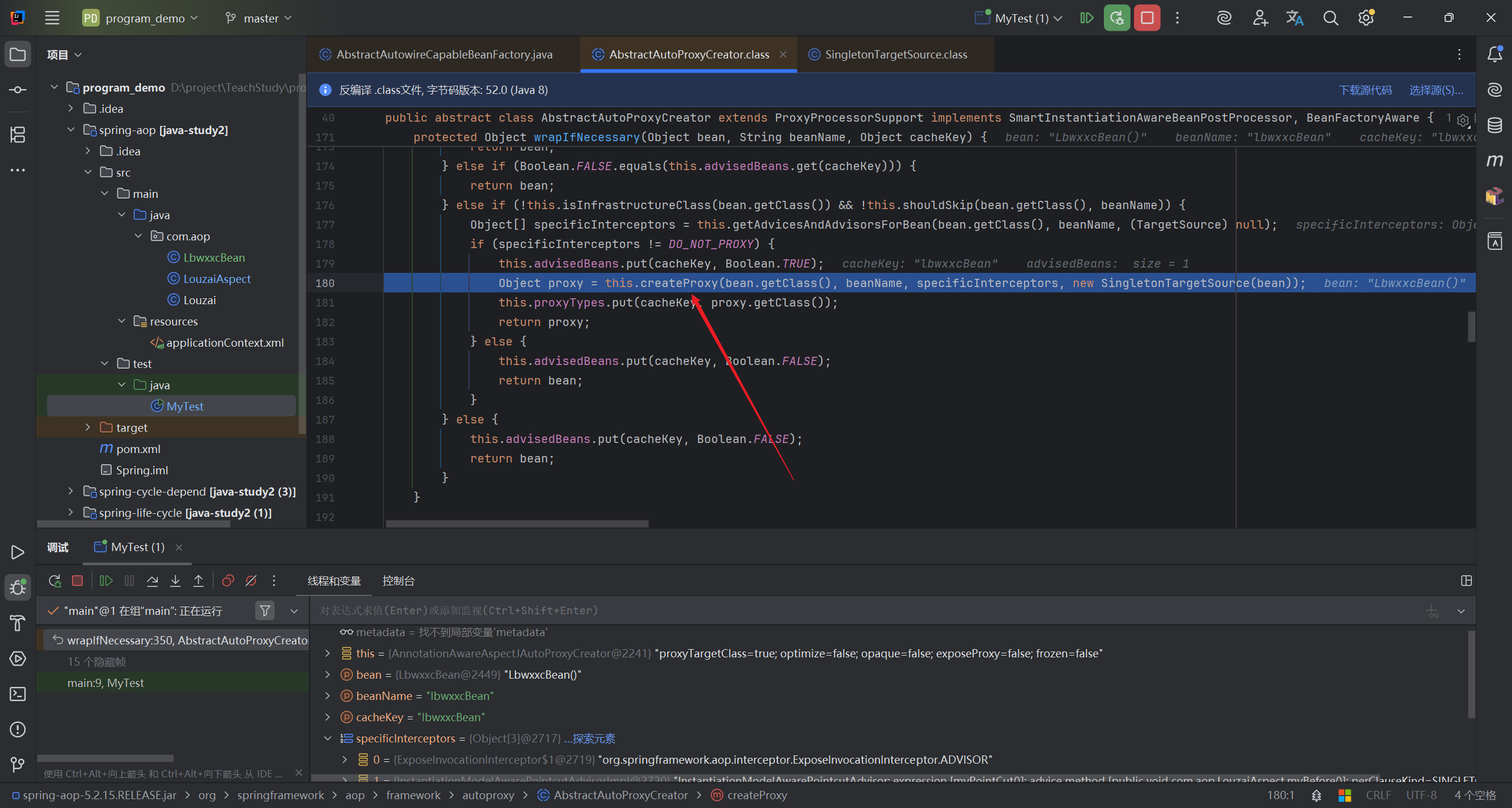Expand the bean variable node
This screenshot has height=808, width=1512.
point(328,675)
